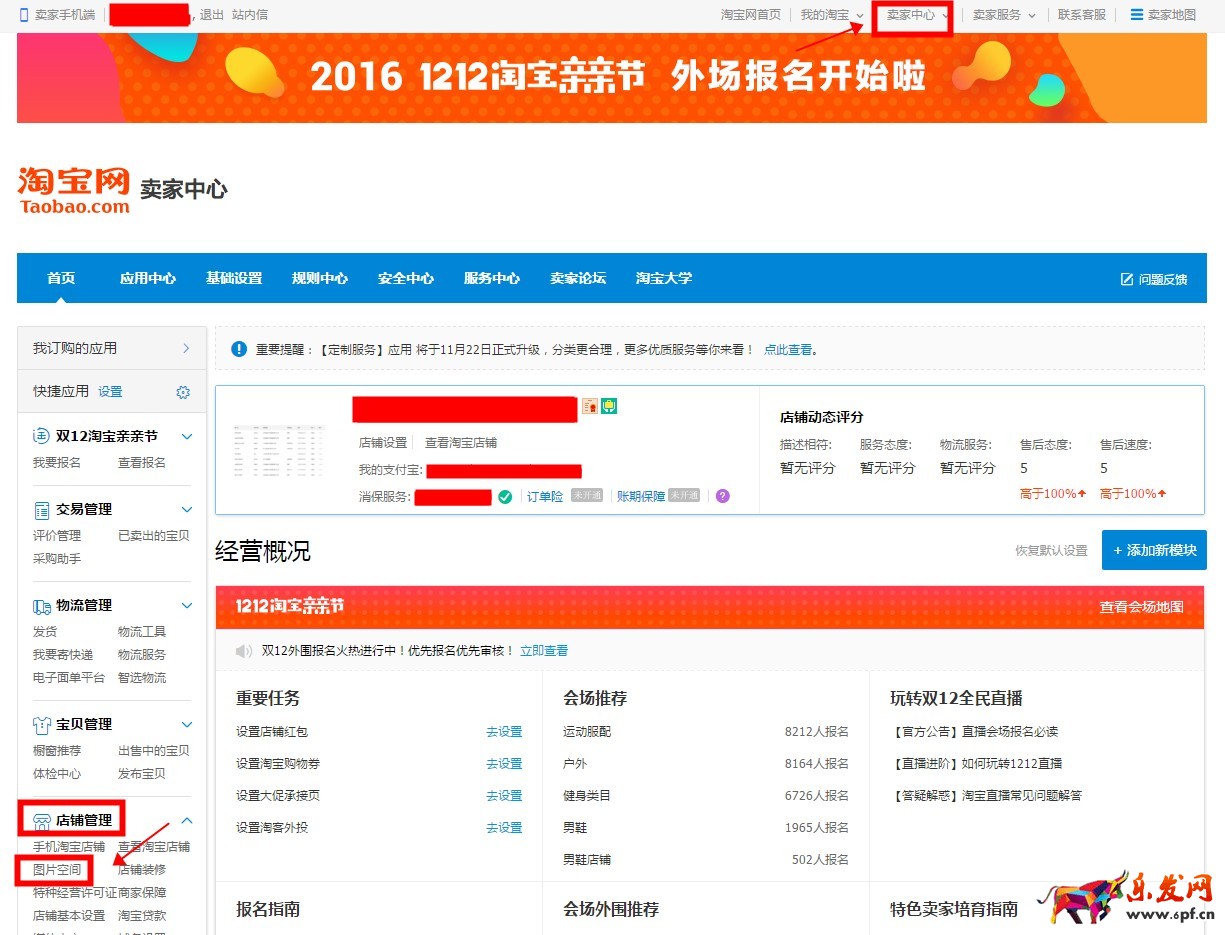Viewport: 1225px width, 935px height.
Task: Click 立即查看 link
Action: (544, 651)
